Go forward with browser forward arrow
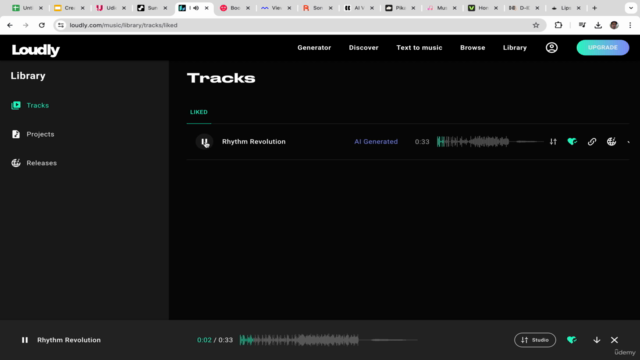 (x=26, y=25)
